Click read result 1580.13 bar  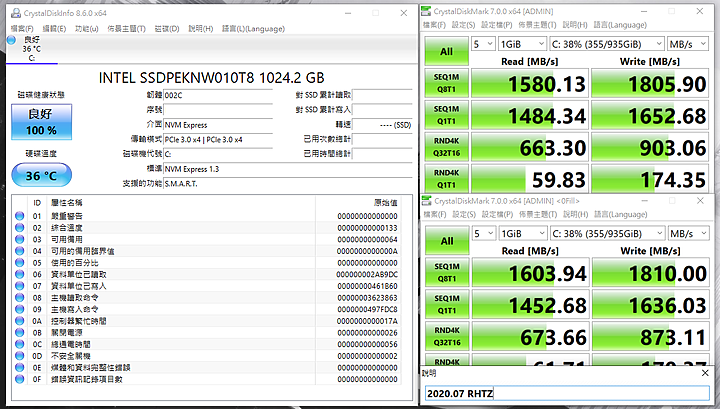pos(530,84)
